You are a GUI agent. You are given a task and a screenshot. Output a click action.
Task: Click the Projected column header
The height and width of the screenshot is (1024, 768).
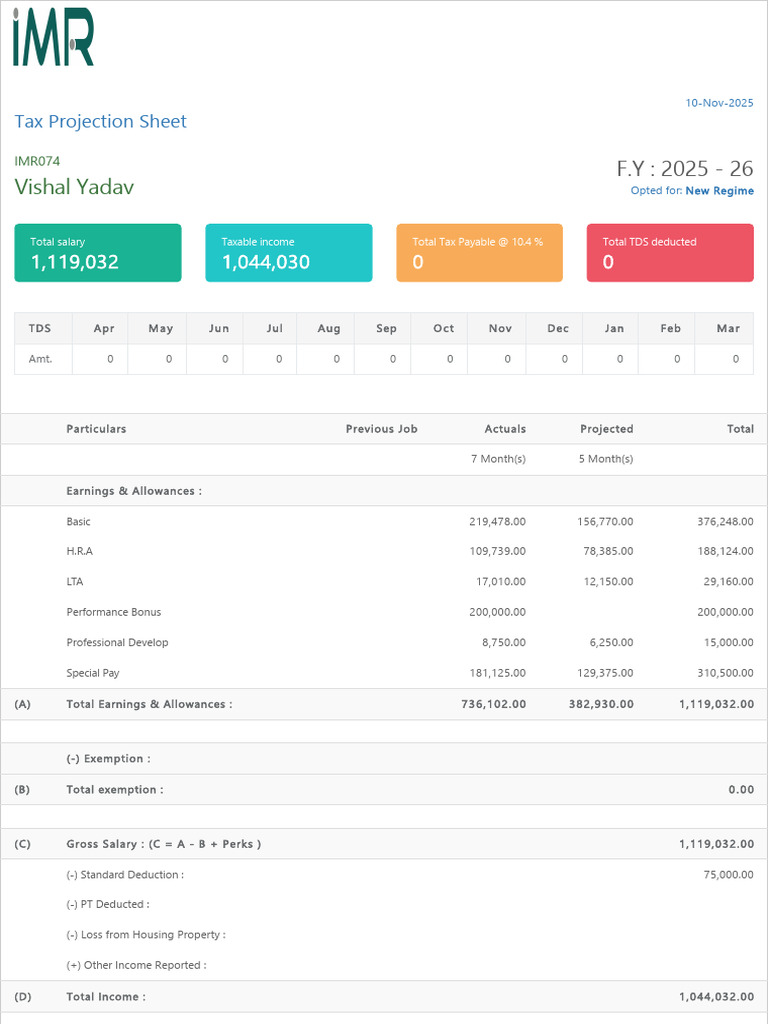pos(607,429)
